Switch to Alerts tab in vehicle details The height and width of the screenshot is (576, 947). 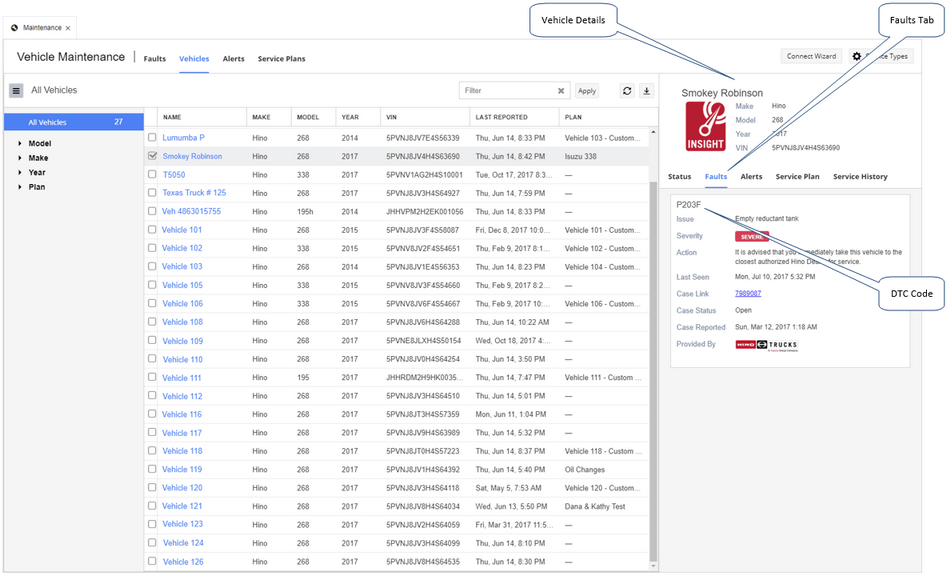coord(751,177)
